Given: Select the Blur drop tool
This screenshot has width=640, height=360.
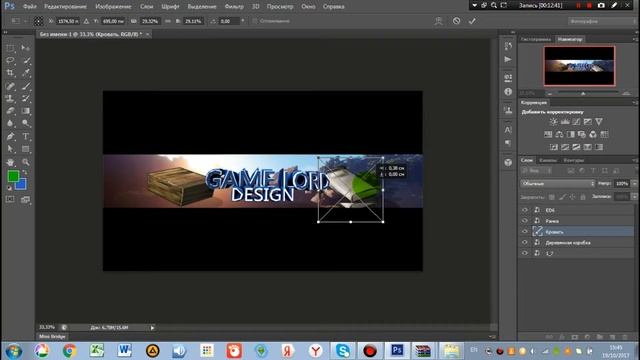Looking at the screenshot, I should coord(10,123).
